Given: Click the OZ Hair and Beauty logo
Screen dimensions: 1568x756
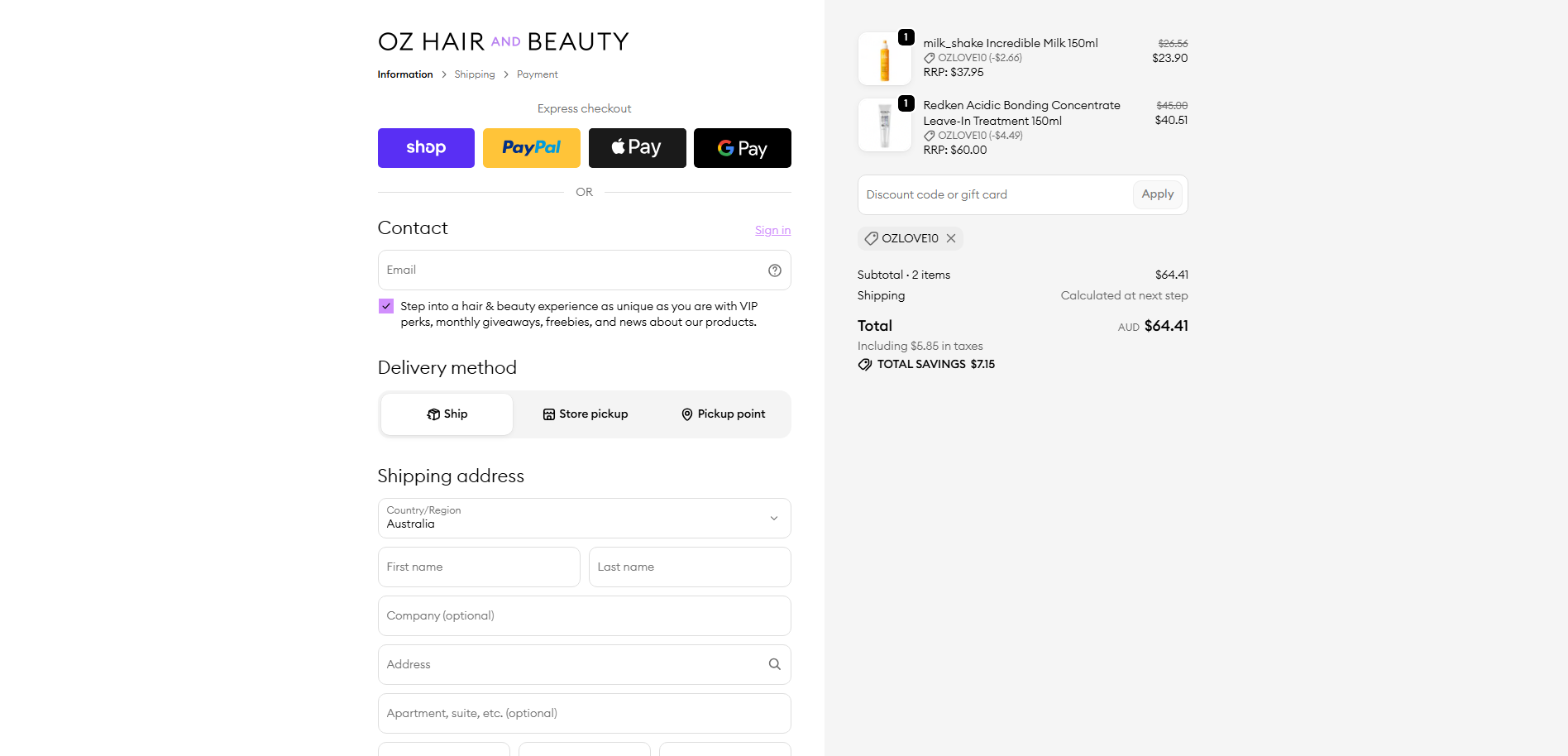Looking at the screenshot, I should click(x=504, y=41).
